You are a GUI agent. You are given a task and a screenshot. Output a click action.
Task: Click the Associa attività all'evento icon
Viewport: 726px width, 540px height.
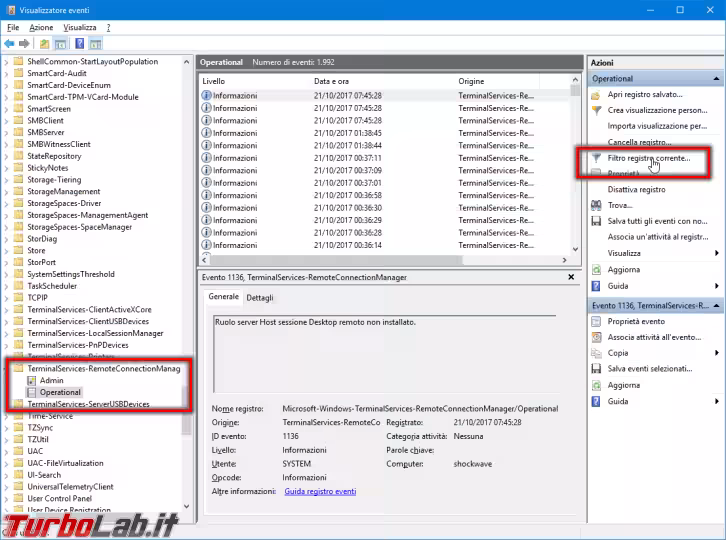tap(596, 337)
